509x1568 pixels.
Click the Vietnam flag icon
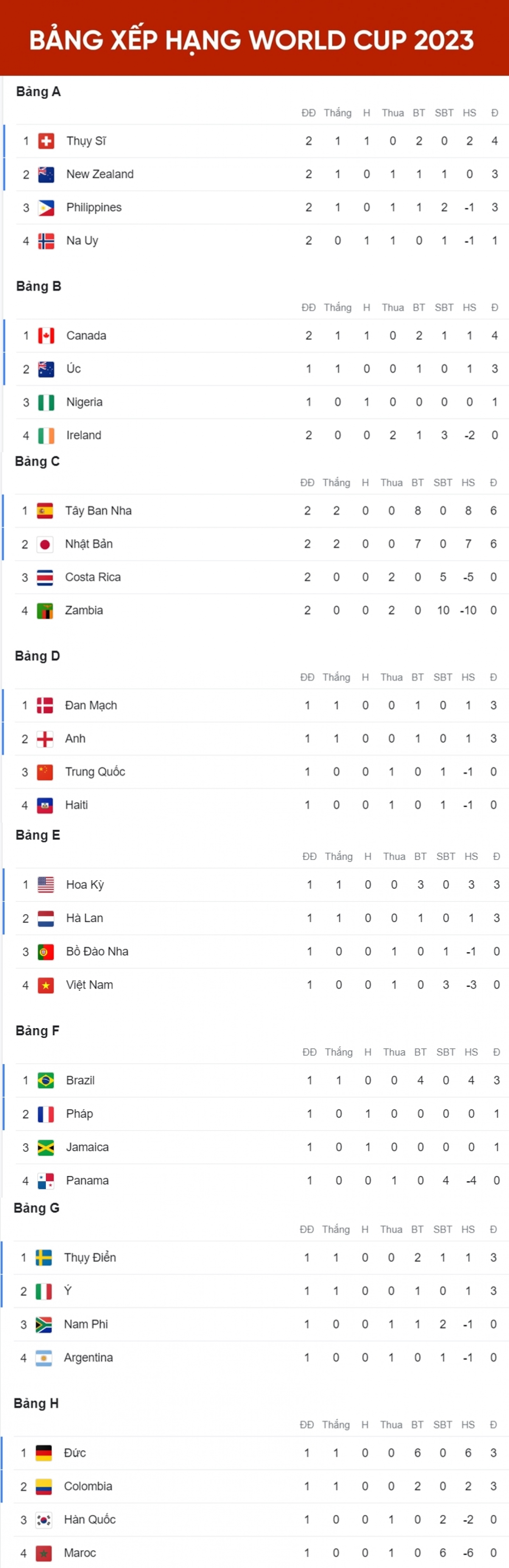(x=46, y=985)
